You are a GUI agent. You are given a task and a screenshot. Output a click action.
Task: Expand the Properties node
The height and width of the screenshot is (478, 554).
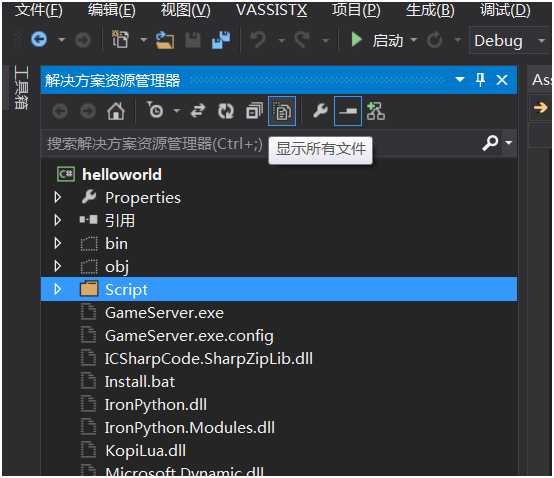pos(58,197)
